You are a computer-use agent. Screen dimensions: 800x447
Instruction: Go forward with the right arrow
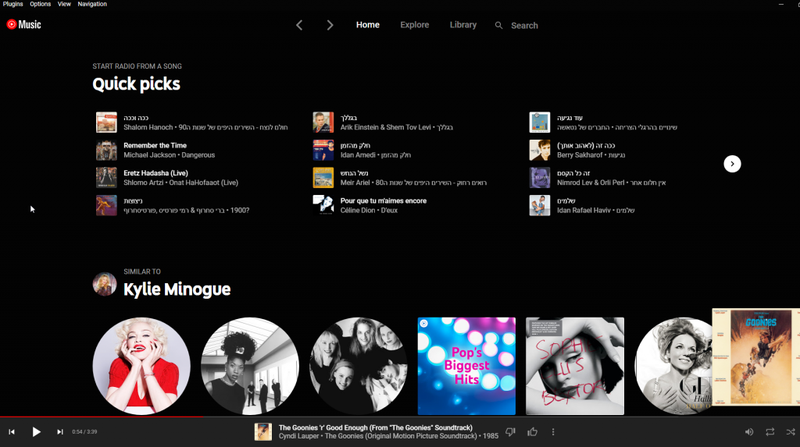(x=330, y=25)
